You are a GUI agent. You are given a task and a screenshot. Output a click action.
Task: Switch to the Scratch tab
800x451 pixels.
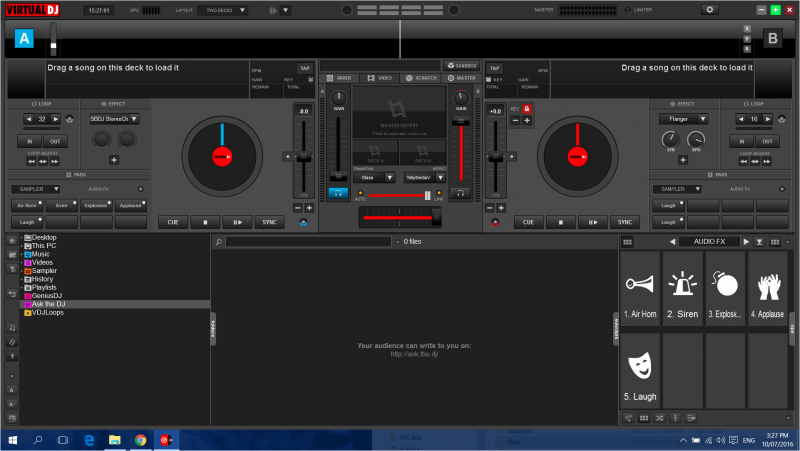coord(421,78)
